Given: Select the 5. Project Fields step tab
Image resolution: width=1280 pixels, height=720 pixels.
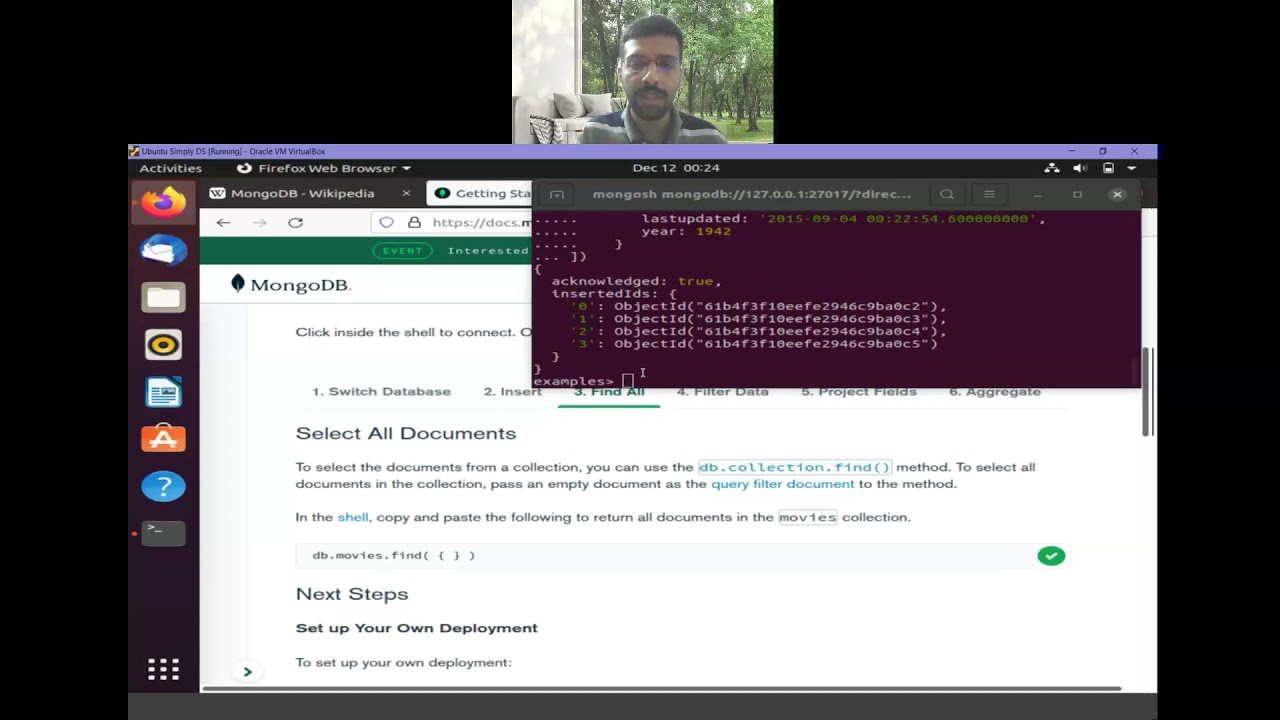Looking at the screenshot, I should pyautogui.click(x=858, y=391).
